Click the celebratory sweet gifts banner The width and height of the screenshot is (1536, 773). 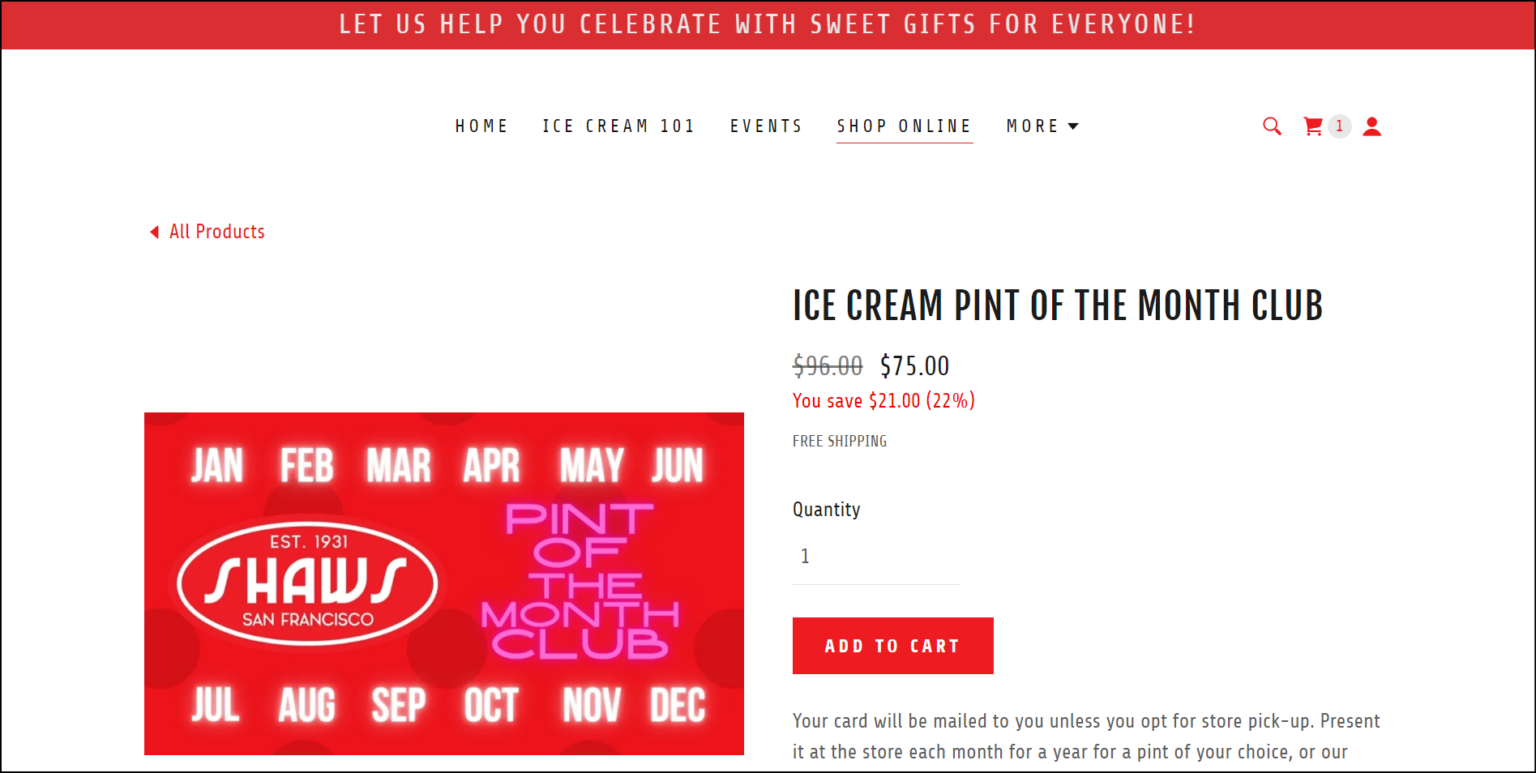pos(768,24)
